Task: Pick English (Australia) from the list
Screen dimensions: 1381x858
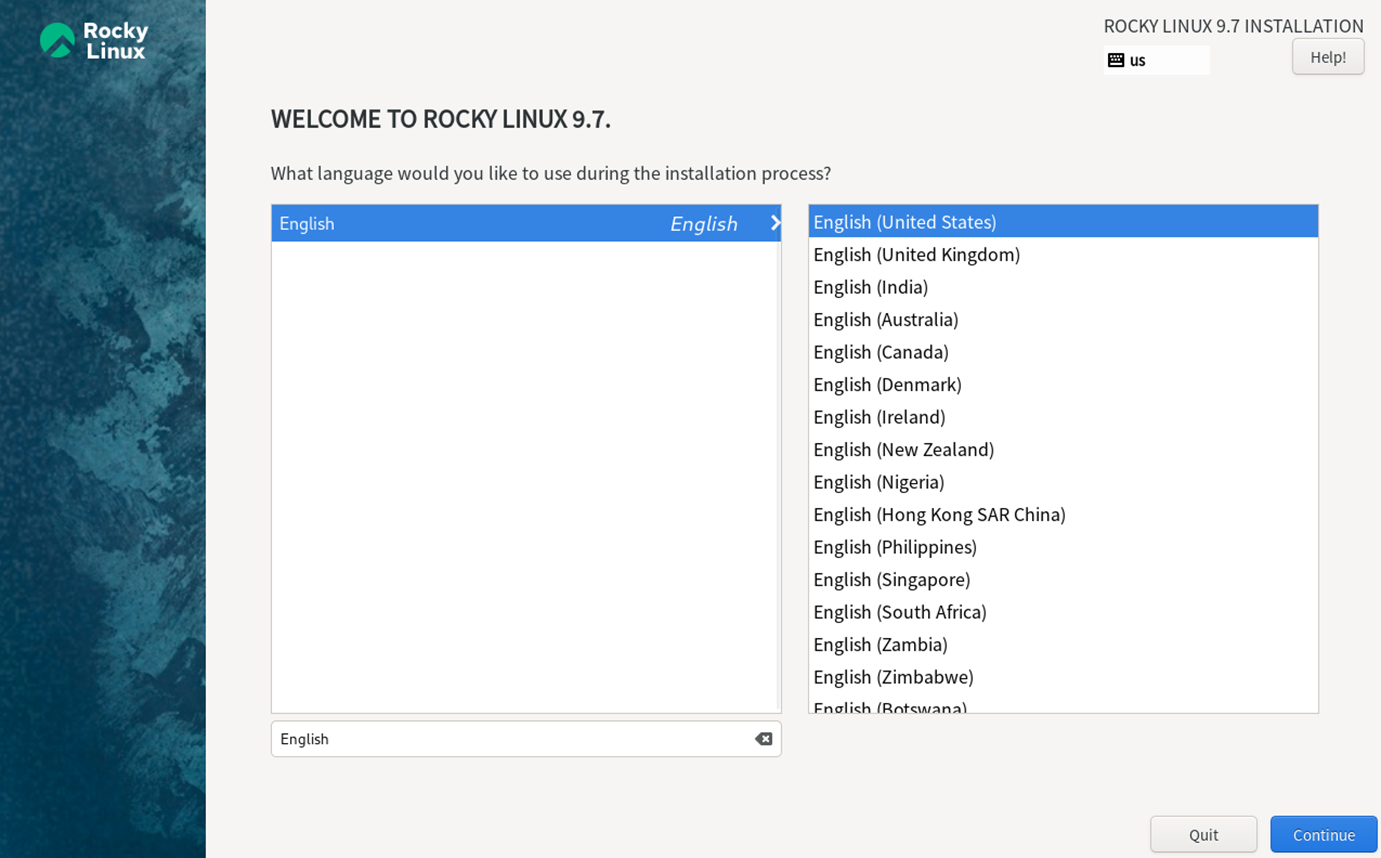Action: (1063, 319)
